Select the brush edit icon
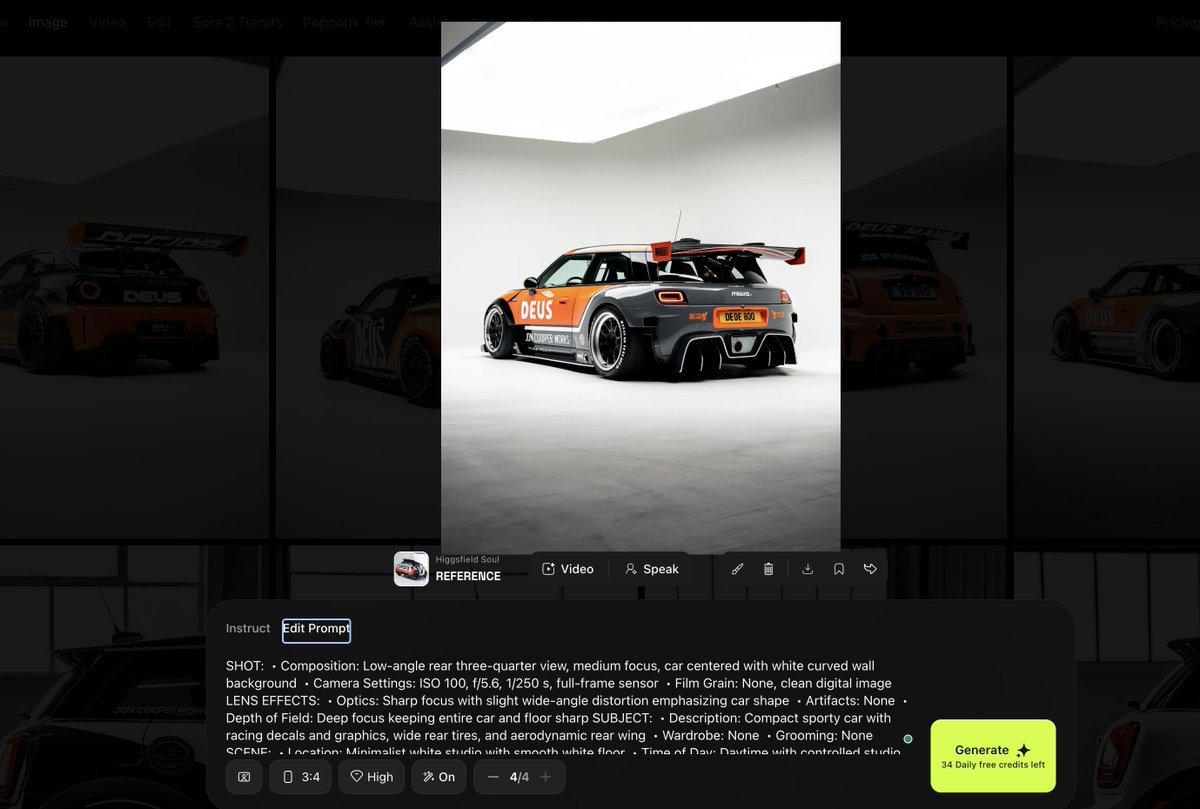This screenshot has height=809, width=1200. [x=737, y=569]
